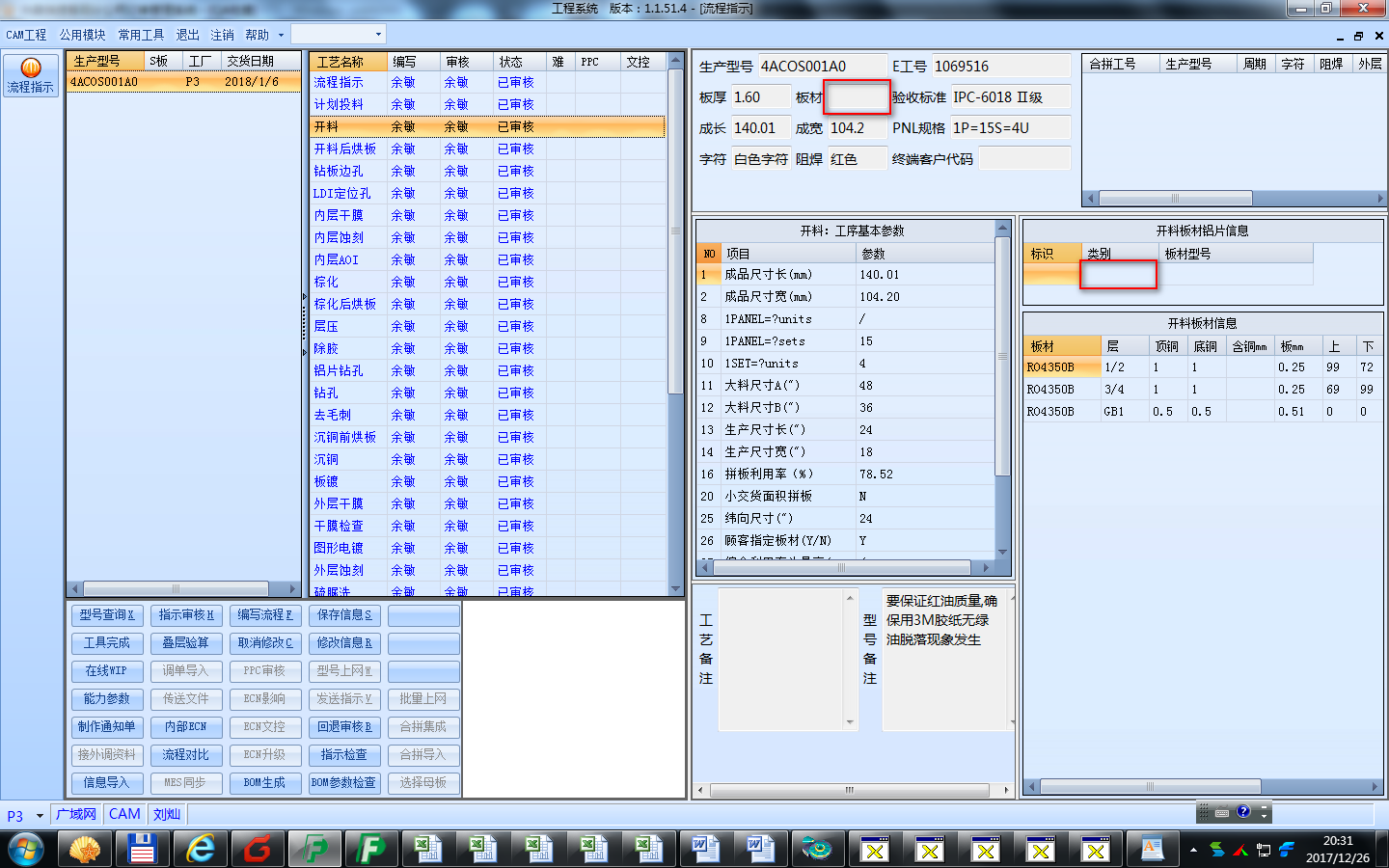The height and width of the screenshot is (868, 1389).
Task: Expand the toolbar combo box dropdown
Action: coord(378,35)
